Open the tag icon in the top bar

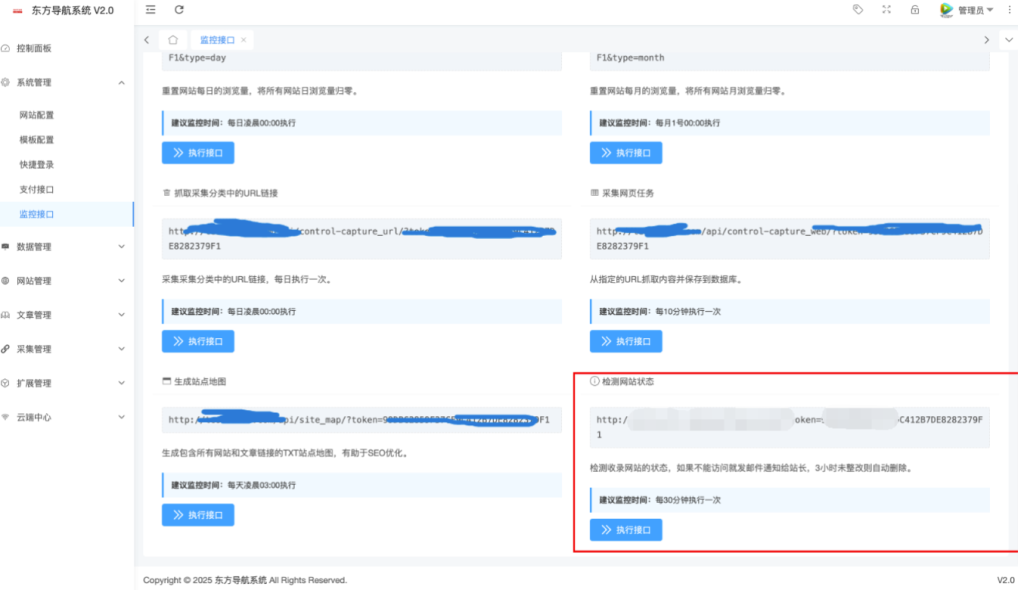pos(858,10)
